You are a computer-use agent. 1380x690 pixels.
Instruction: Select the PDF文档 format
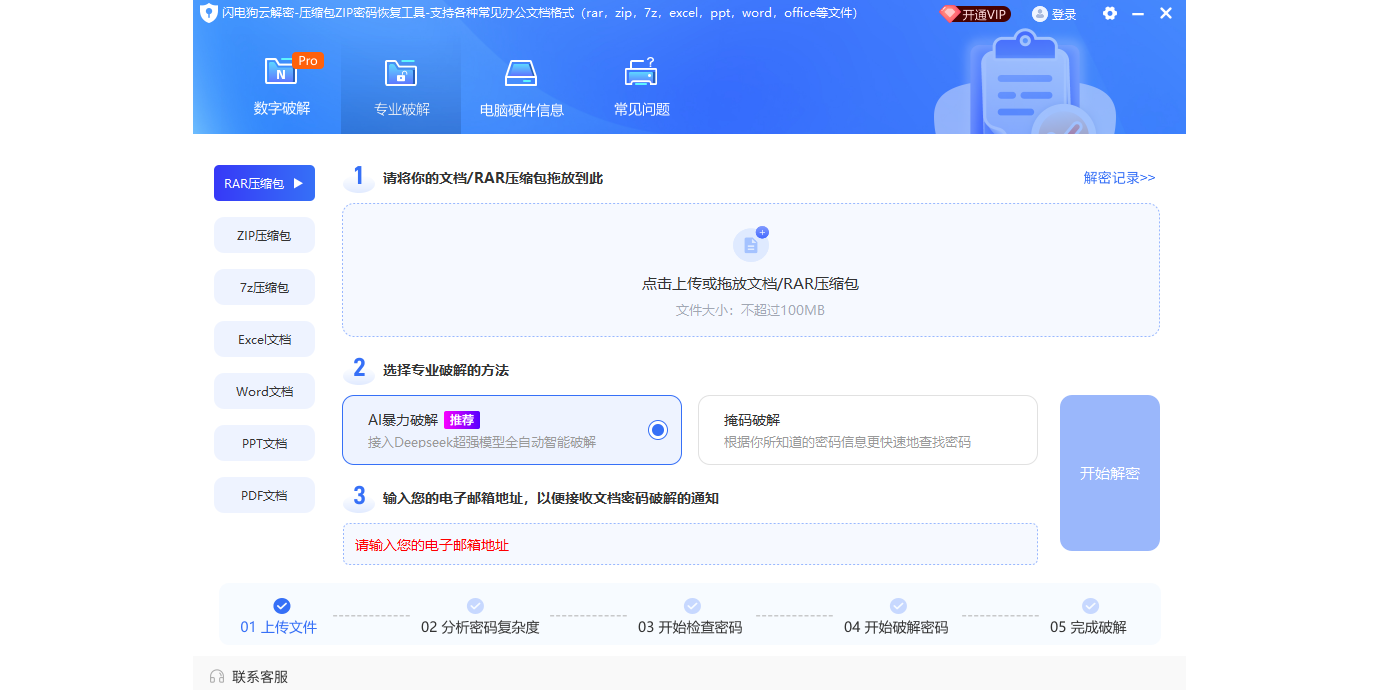click(264, 495)
